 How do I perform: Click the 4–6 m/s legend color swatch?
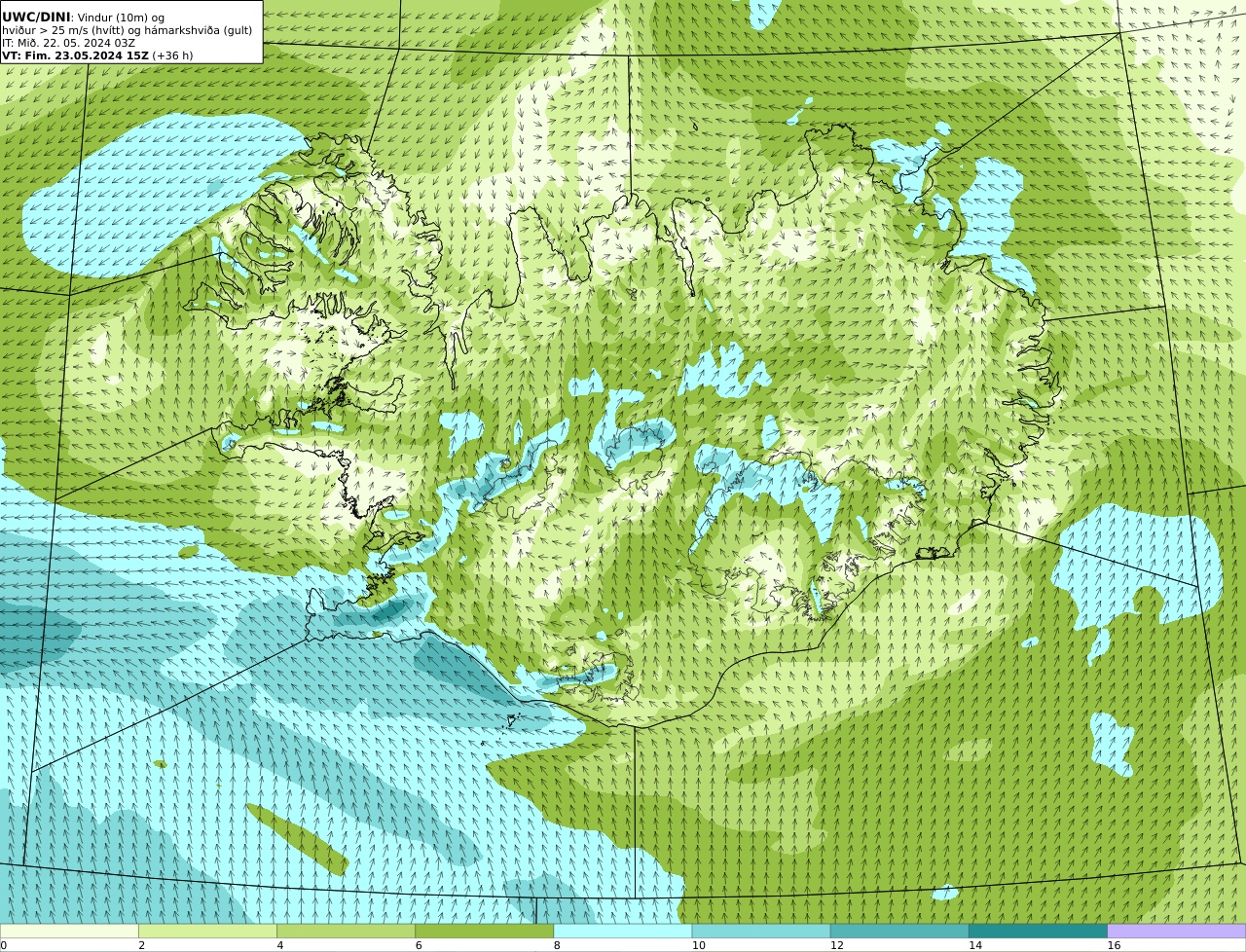[x=346, y=931]
